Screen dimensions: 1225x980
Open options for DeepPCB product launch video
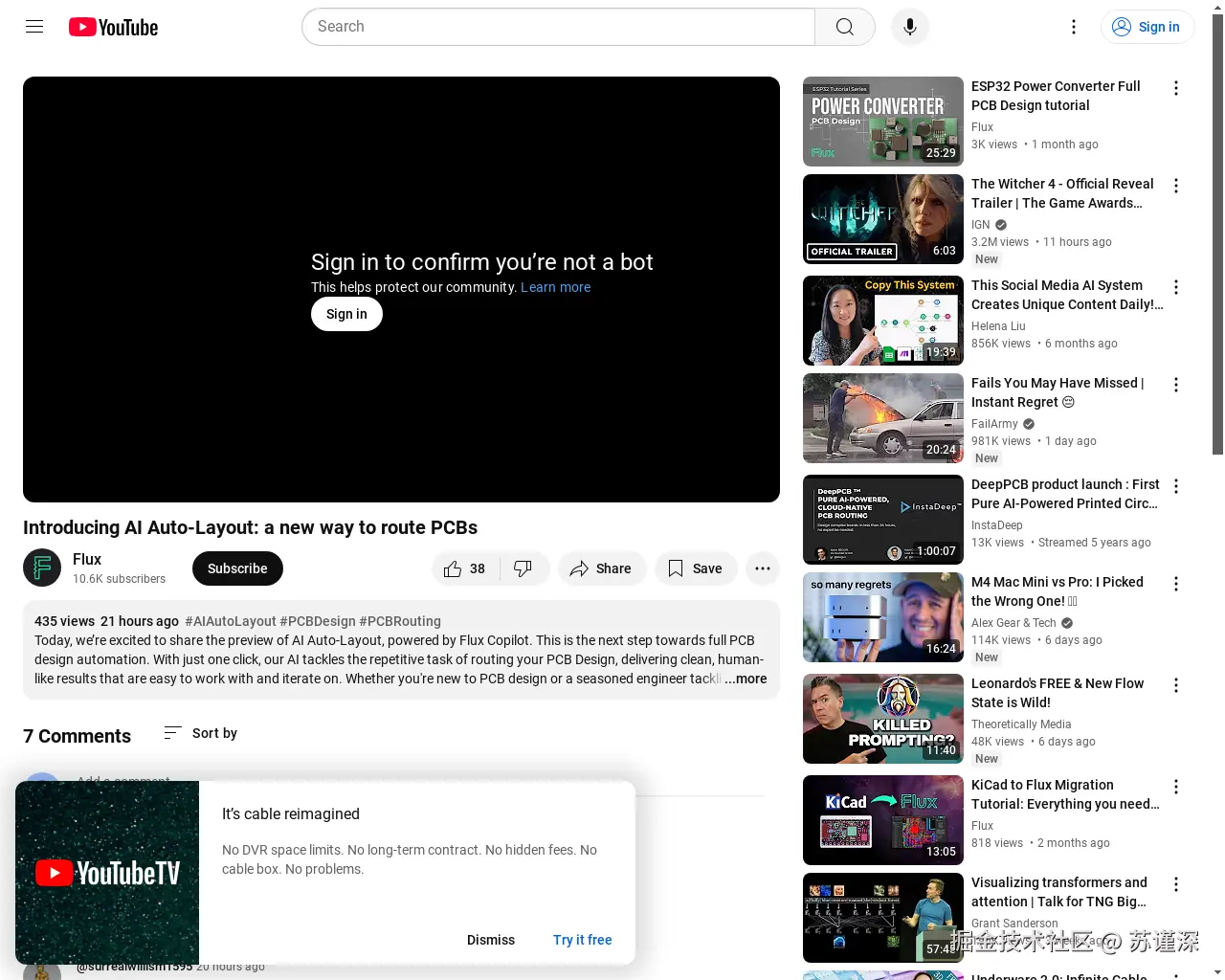[1176, 486]
